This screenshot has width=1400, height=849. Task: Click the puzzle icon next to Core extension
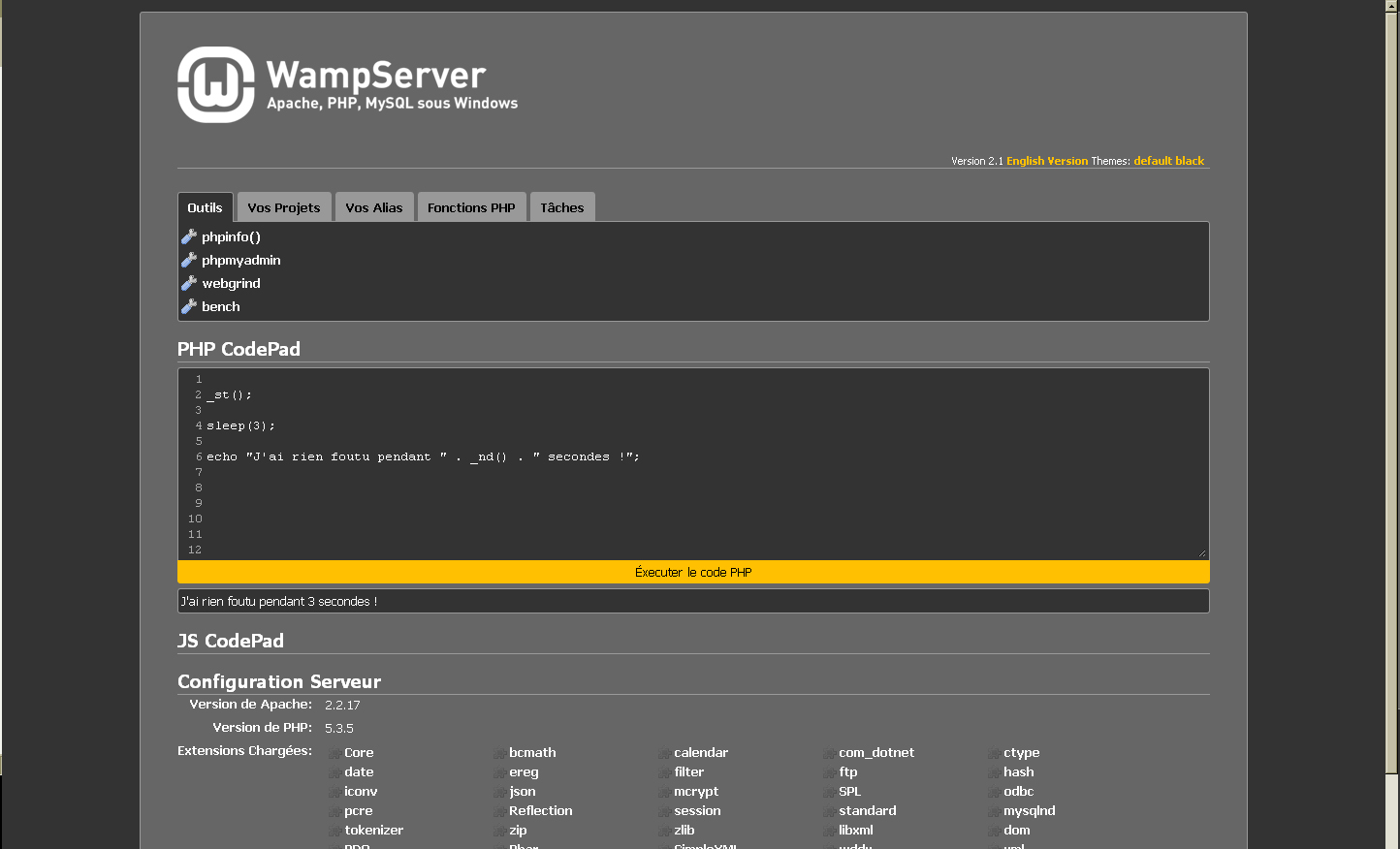tap(334, 753)
